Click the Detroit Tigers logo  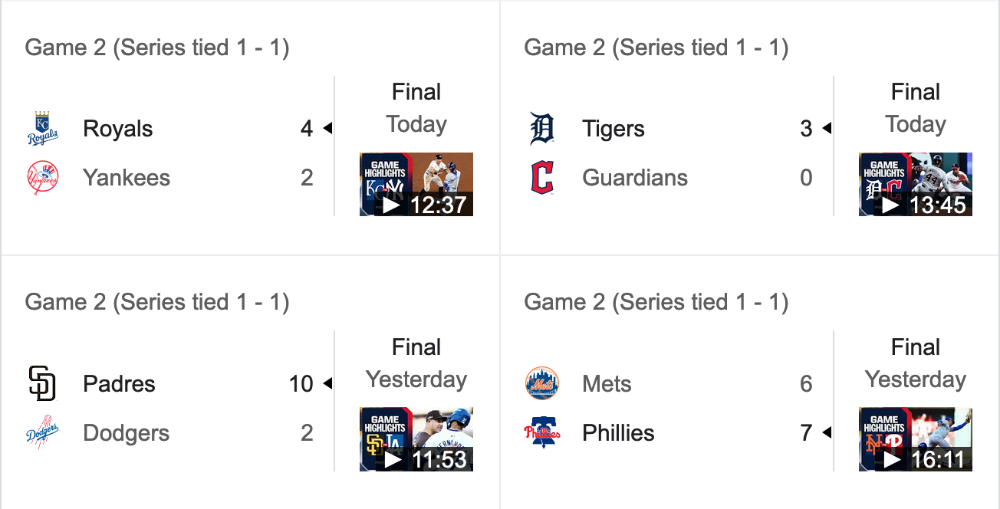542,129
